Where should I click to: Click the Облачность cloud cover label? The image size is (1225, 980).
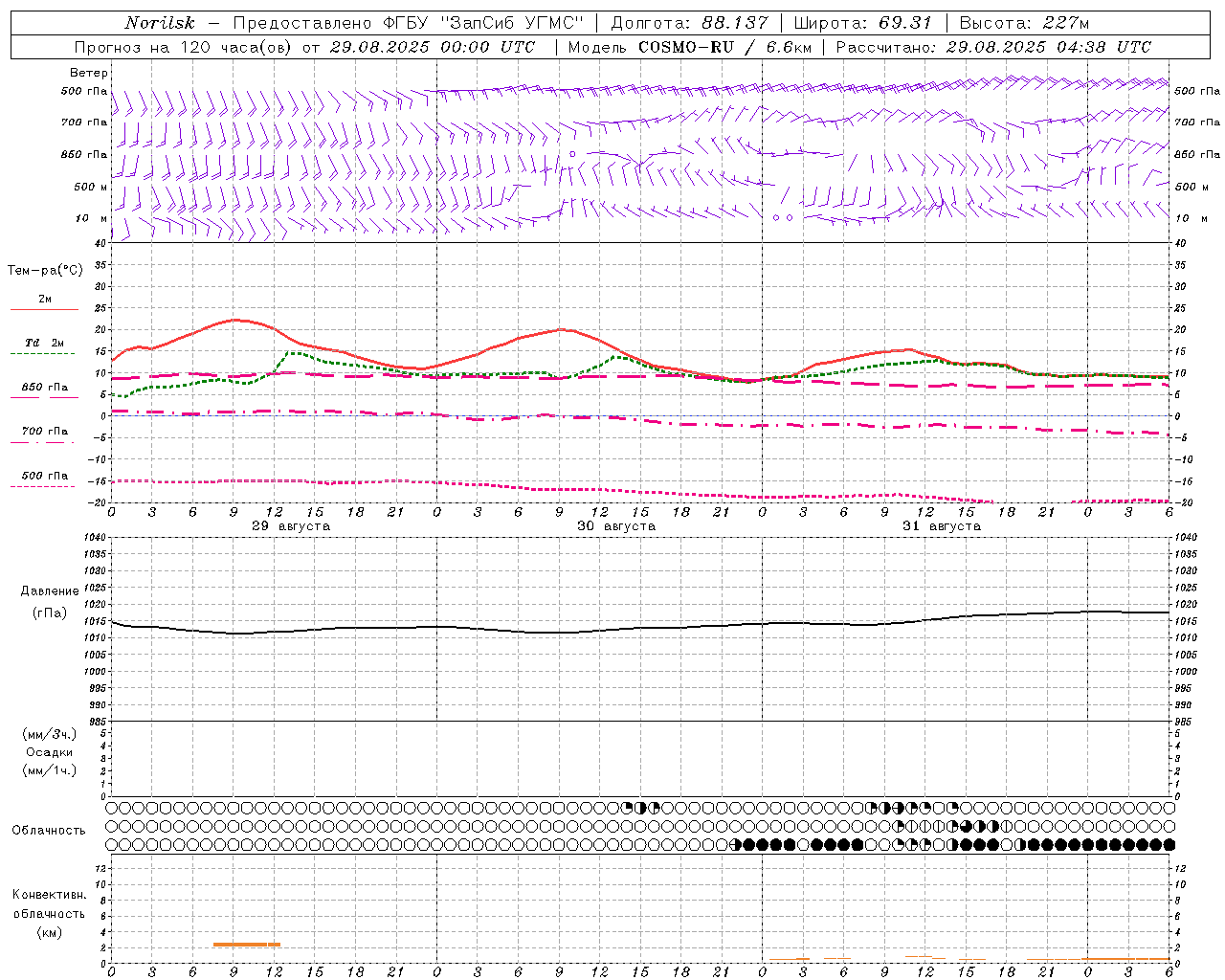[49, 830]
